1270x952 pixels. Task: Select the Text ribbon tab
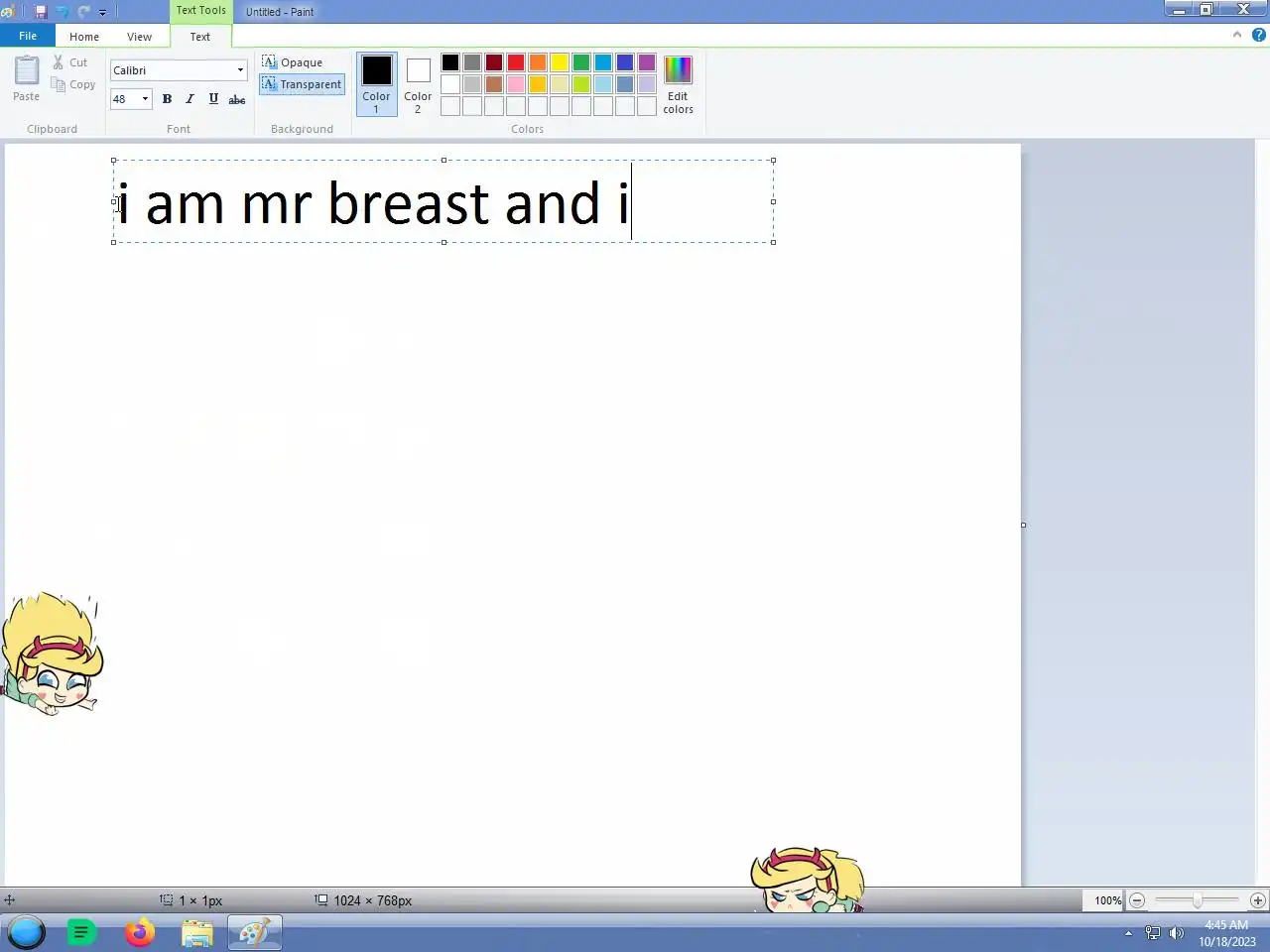(x=200, y=37)
